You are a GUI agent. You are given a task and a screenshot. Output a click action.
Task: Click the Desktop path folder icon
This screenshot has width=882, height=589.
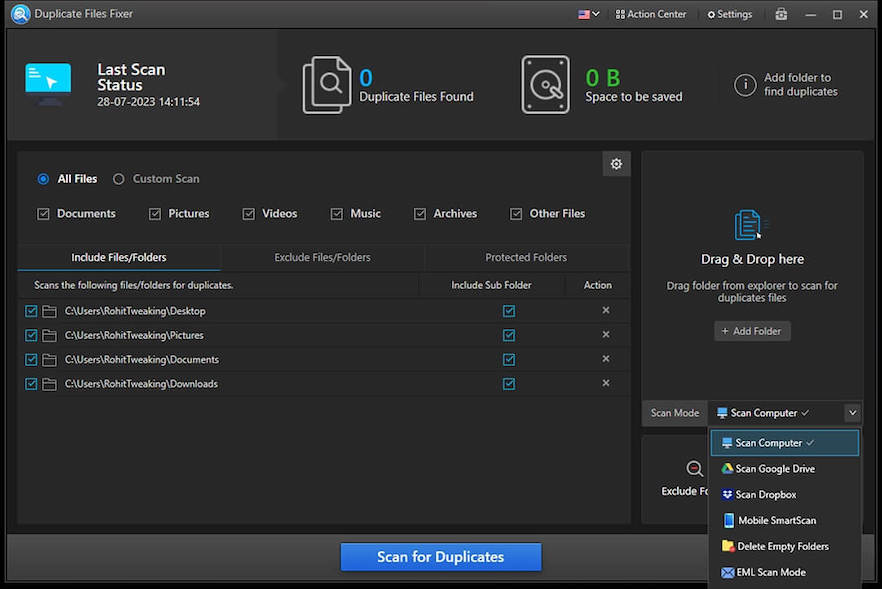[x=50, y=311]
